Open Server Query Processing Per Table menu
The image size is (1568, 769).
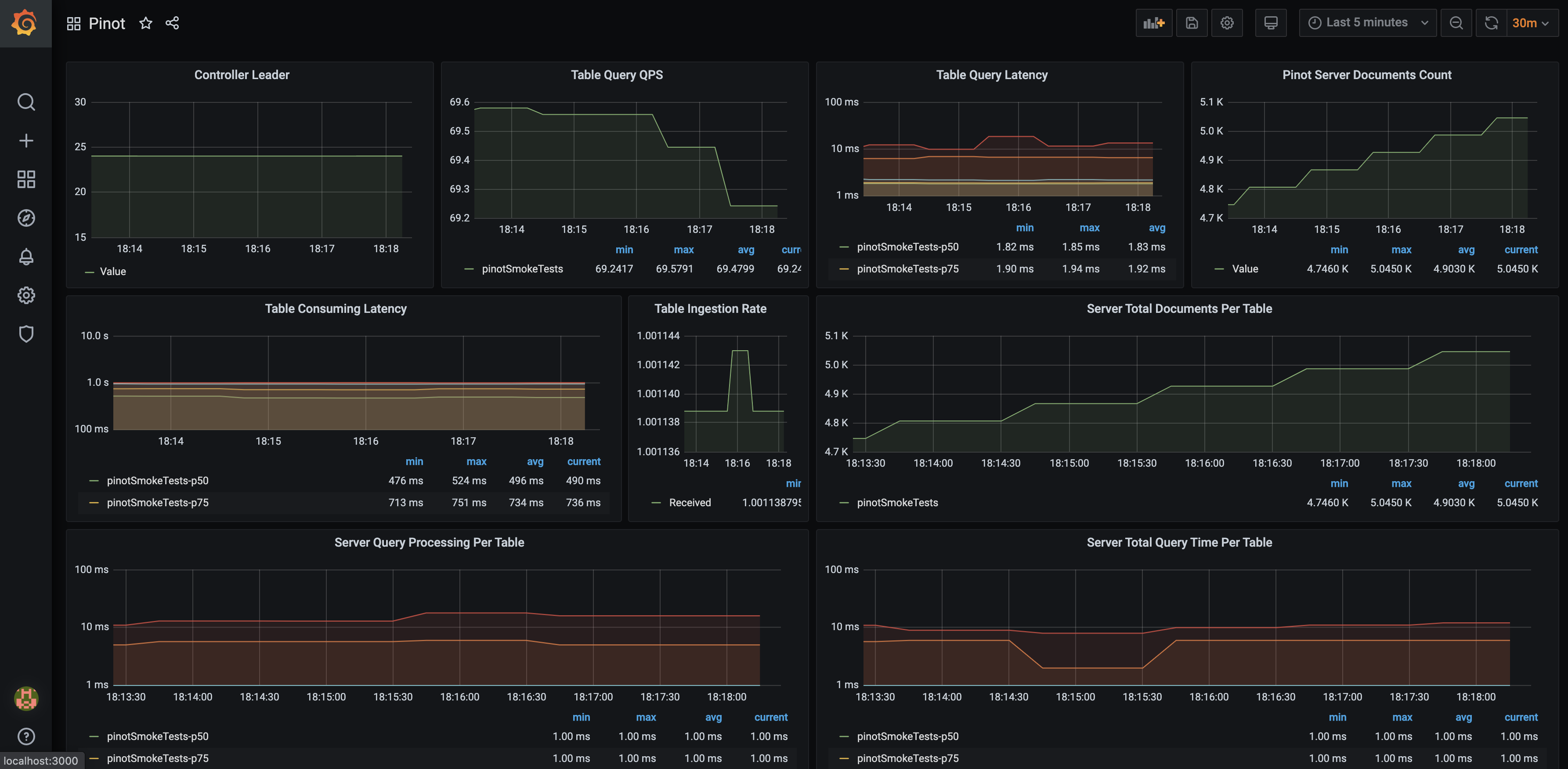429,543
